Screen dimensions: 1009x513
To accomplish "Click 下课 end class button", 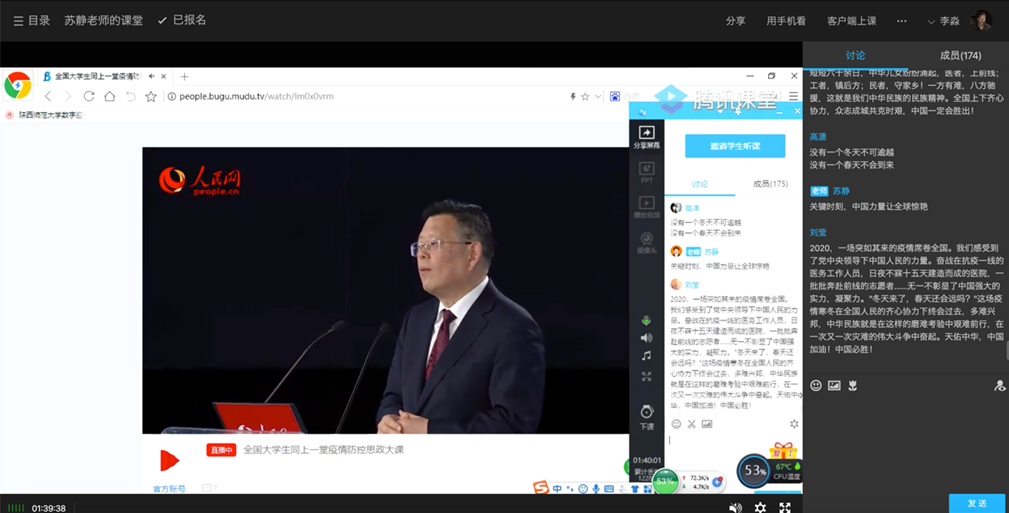I will click(647, 417).
